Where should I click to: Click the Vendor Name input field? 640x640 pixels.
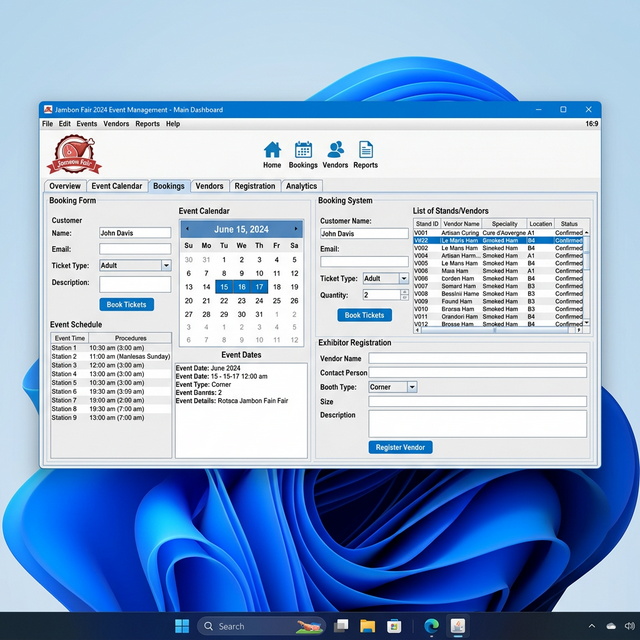(477, 358)
